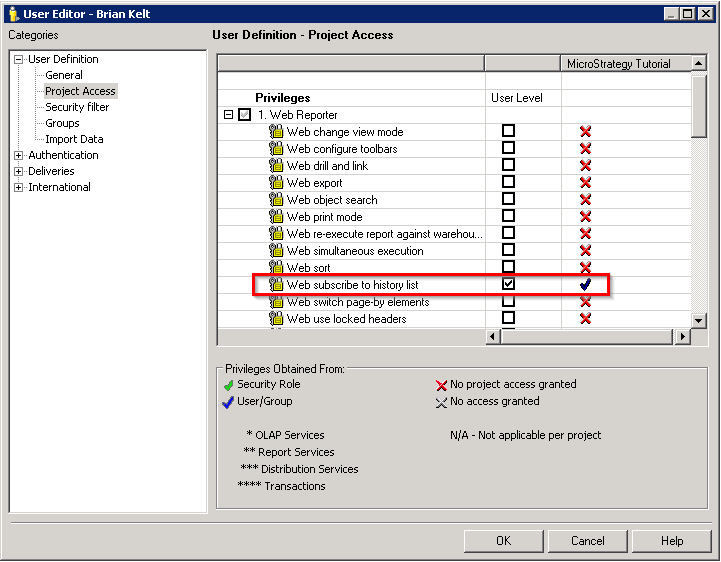Click the privilege icon beside Web drill and link
This screenshot has height=562, width=721.
coord(276,166)
